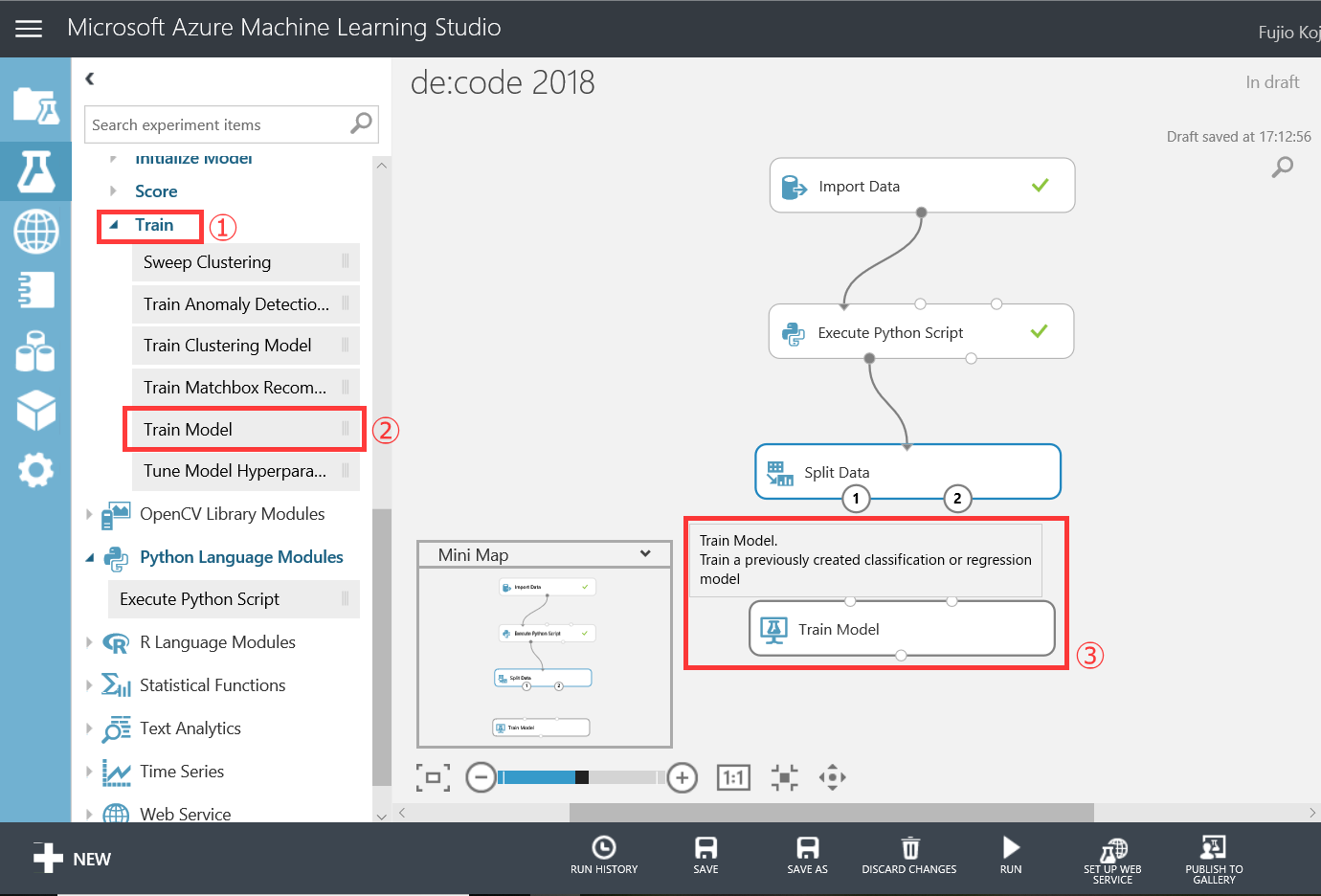
Task: Open the hamburger navigation menu
Action: (x=29, y=29)
